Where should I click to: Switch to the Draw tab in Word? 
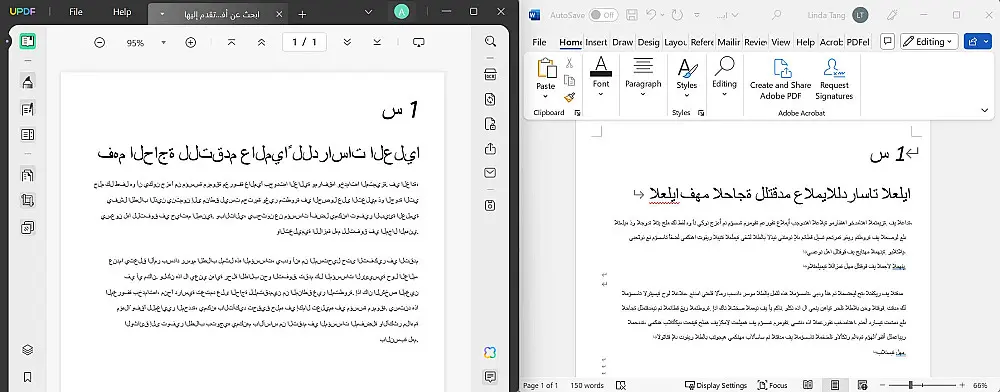622,42
